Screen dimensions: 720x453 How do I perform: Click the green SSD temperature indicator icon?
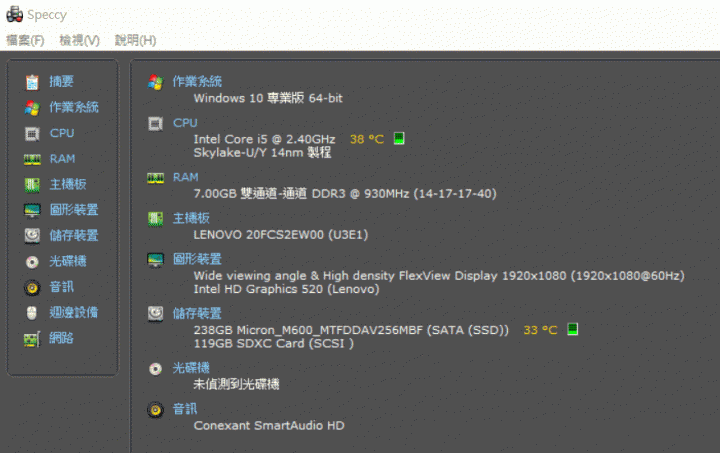pos(573,329)
